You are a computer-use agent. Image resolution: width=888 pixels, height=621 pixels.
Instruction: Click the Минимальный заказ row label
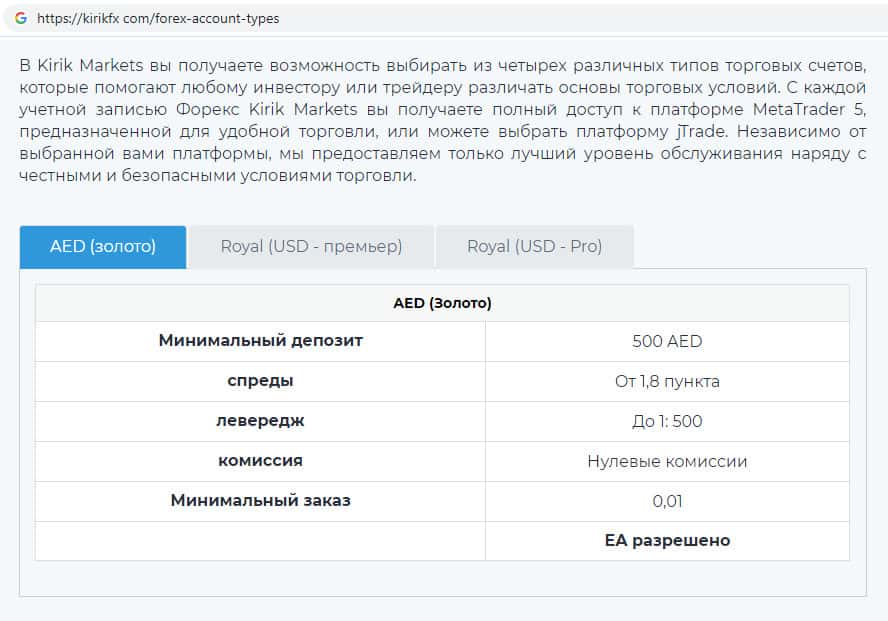point(260,500)
